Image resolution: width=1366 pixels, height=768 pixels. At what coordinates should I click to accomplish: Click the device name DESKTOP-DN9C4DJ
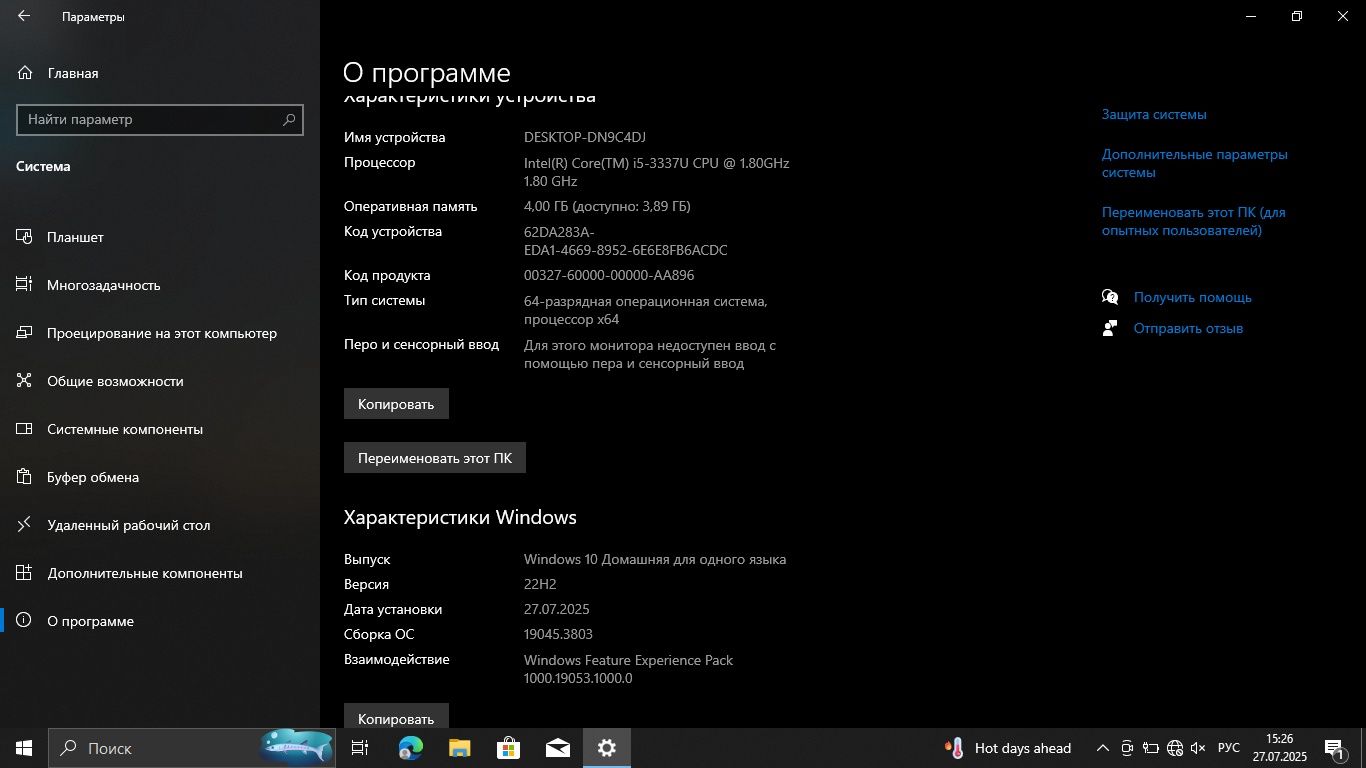(x=585, y=137)
